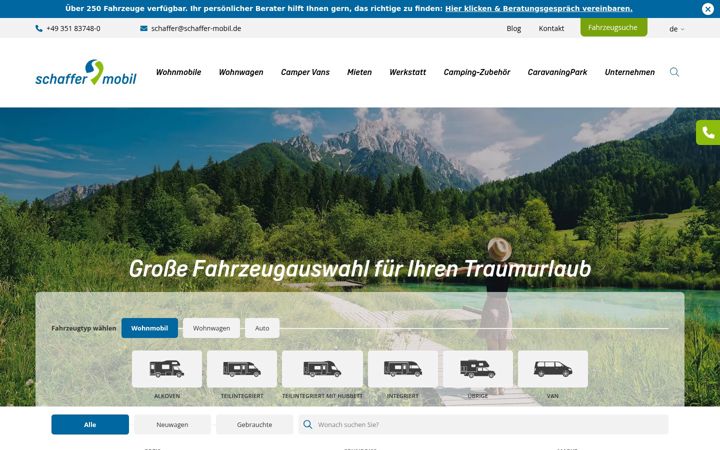Close the top announcement banner
Image resolution: width=720 pixels, height=450 pixels.
708,9
